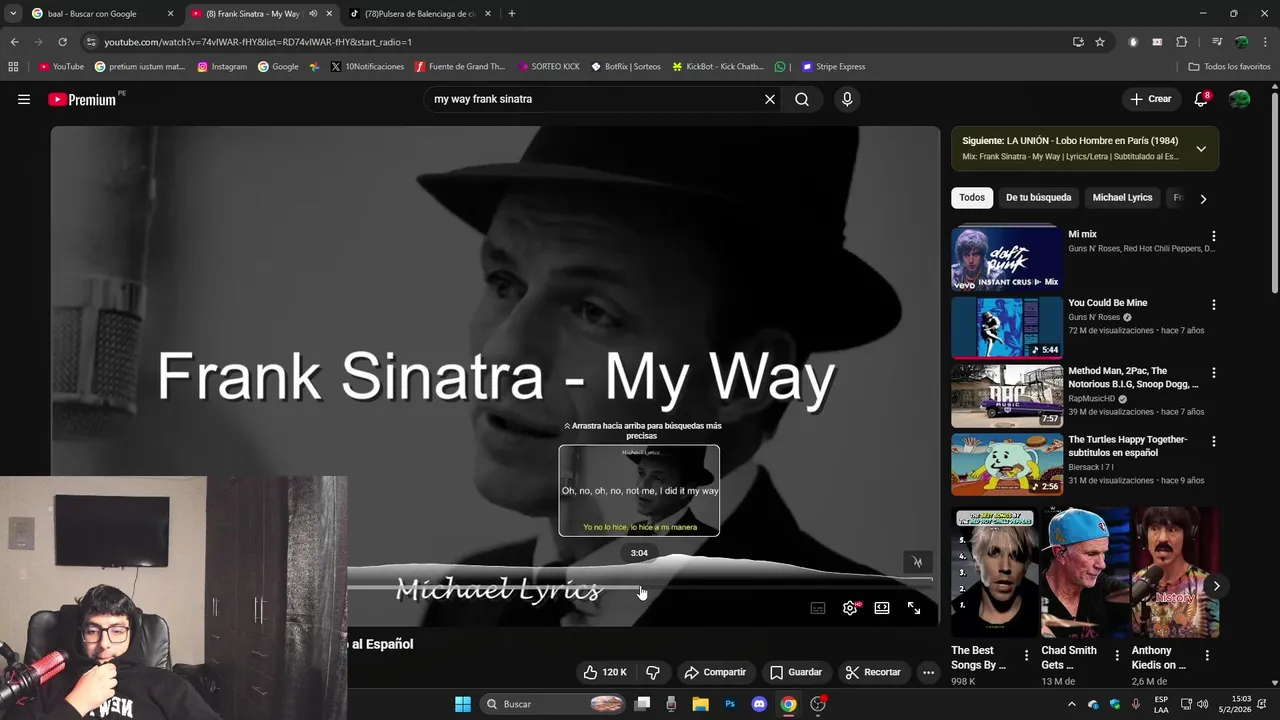Image resolution: width=1280 pixels, height=720 pixels.
Task: Open the Chad Smith short thumbnail
Action: click(x=1085, y=572)
